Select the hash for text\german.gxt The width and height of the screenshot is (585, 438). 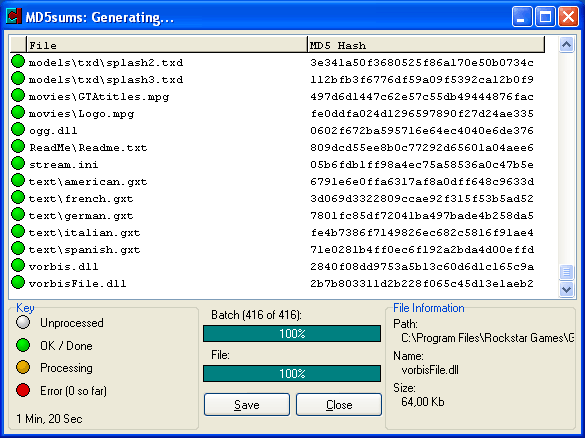[x=422, y=216]
